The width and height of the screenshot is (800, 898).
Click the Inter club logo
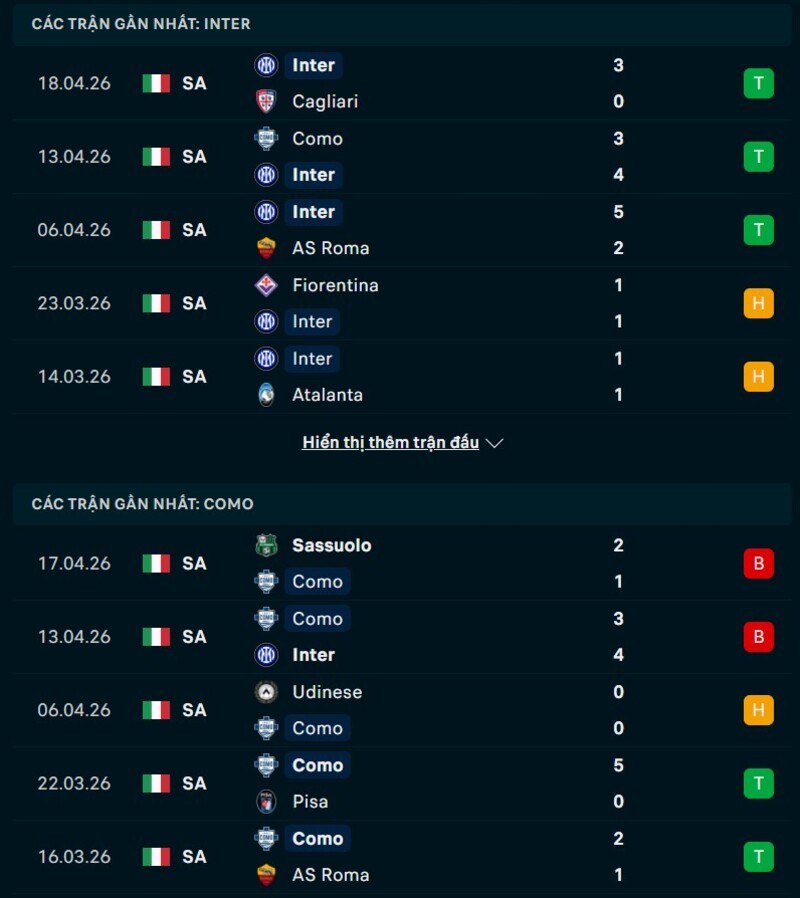tap(265, 65)
